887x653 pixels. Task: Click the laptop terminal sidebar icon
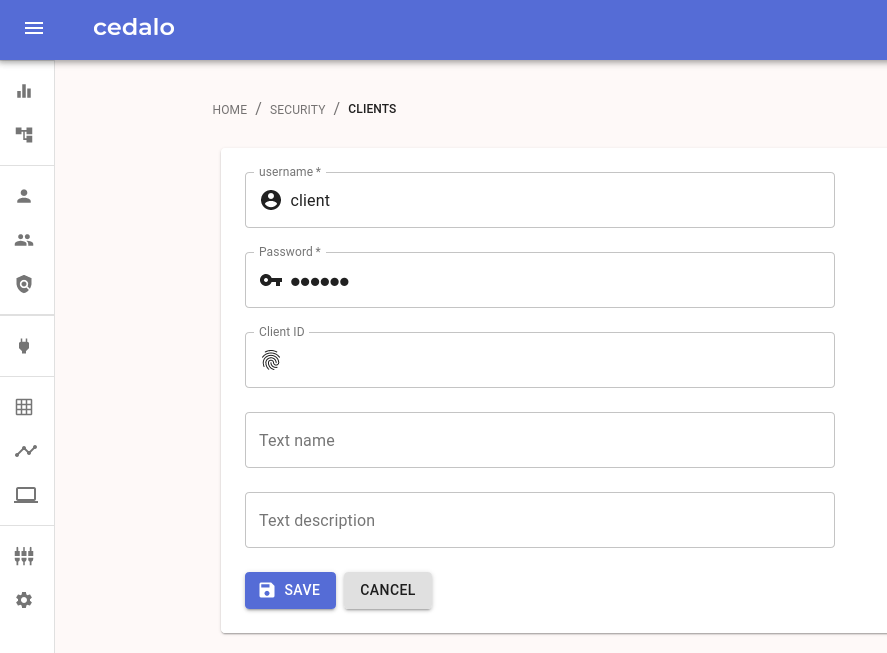(26, 495)
